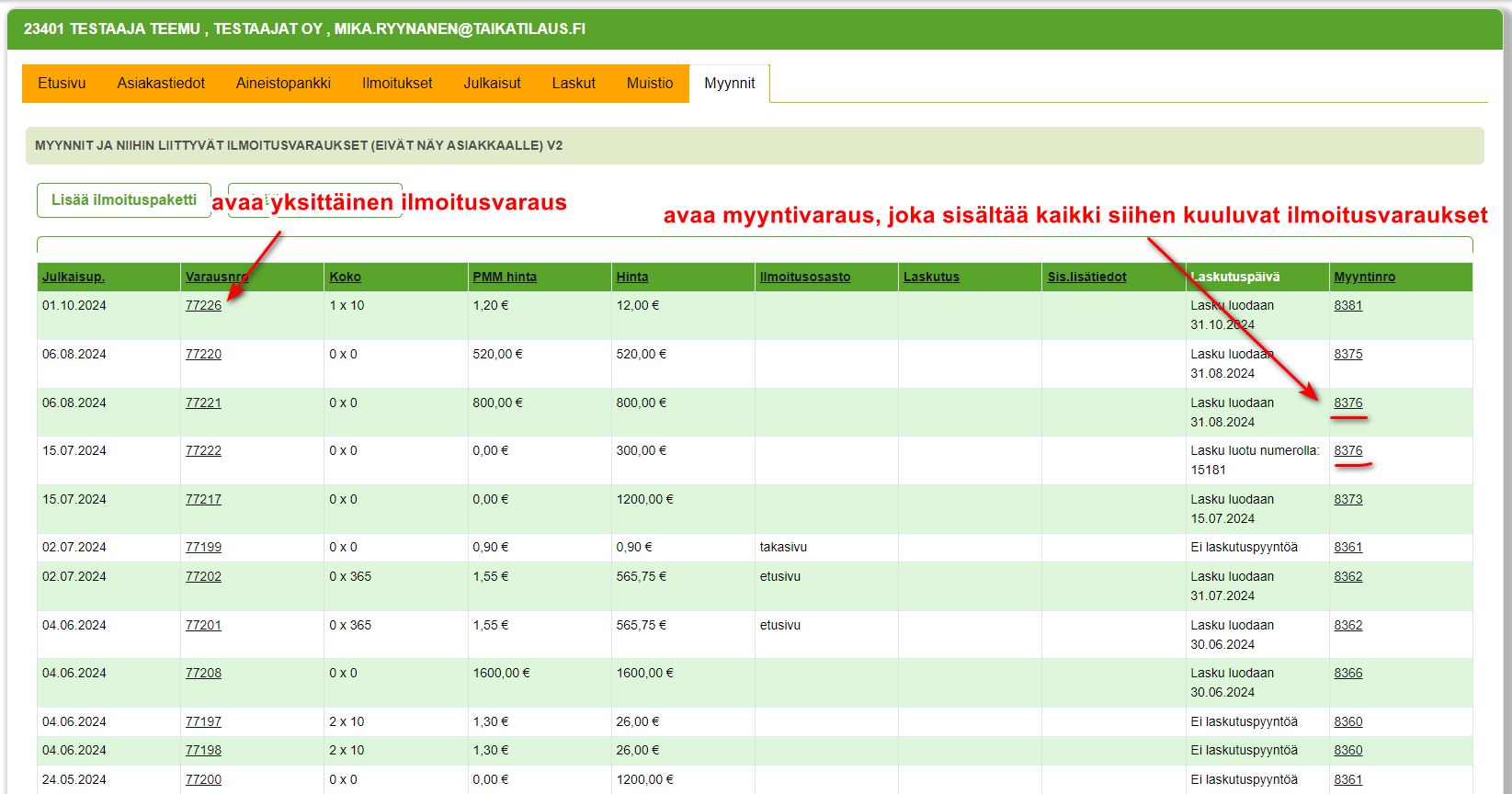Open sales 8361 in the 77199 row

[x=1348, y=547]
